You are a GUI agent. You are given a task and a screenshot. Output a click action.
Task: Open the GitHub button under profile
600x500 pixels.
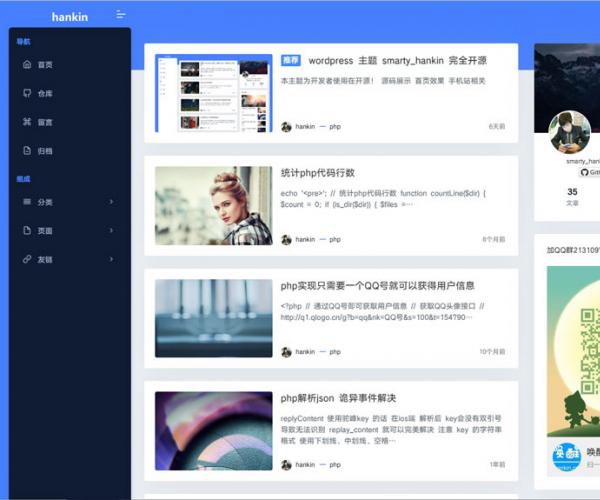590,173
